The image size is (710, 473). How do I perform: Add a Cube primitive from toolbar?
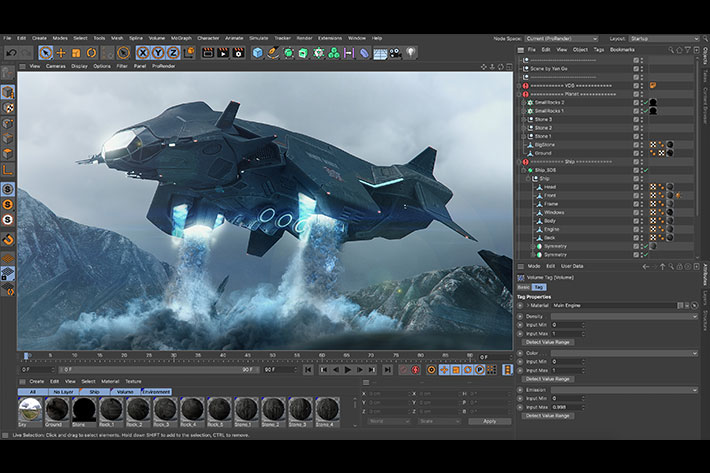click(257, 52)
